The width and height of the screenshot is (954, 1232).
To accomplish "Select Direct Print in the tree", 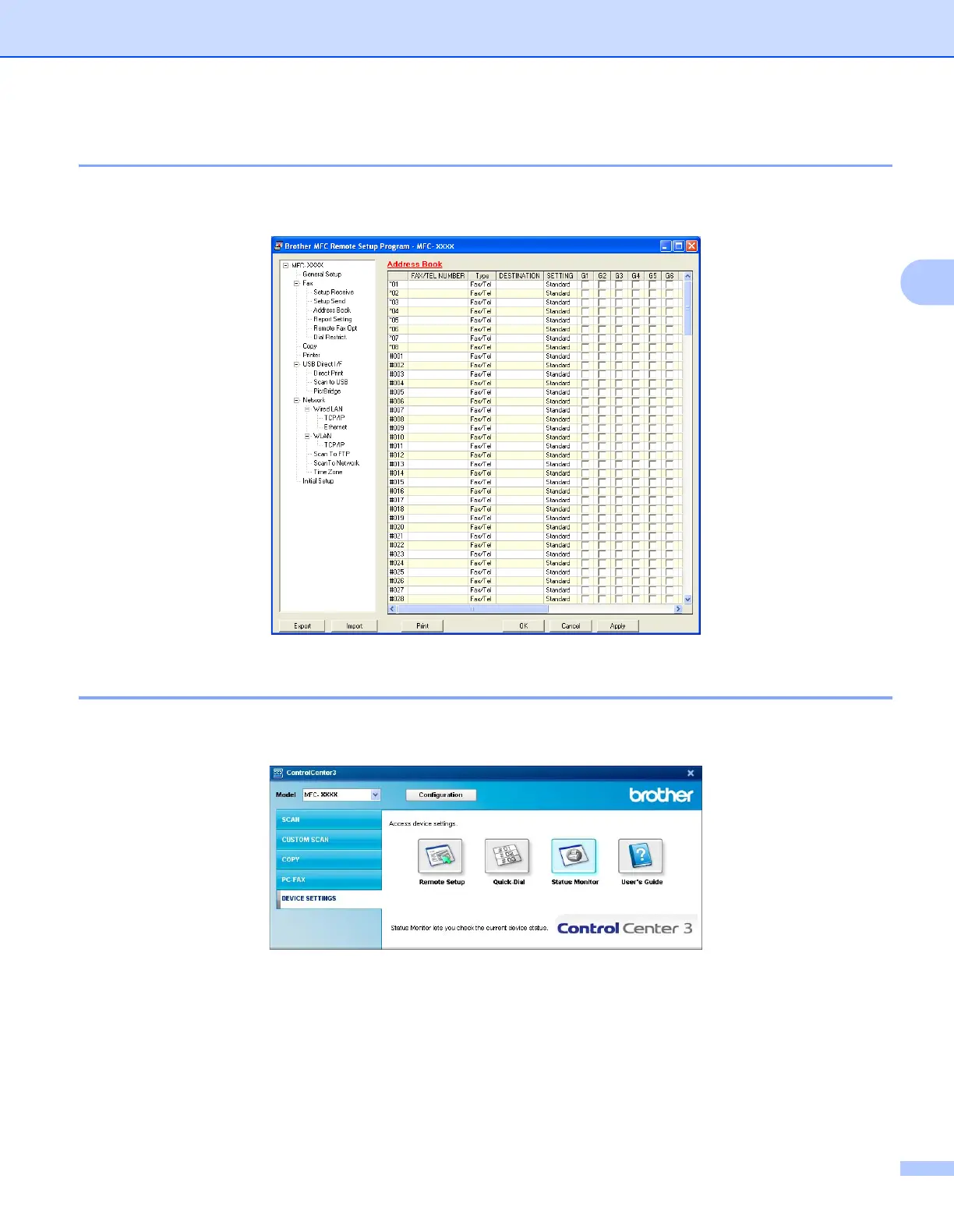I will pyautogui.click(x=328, y=373).
